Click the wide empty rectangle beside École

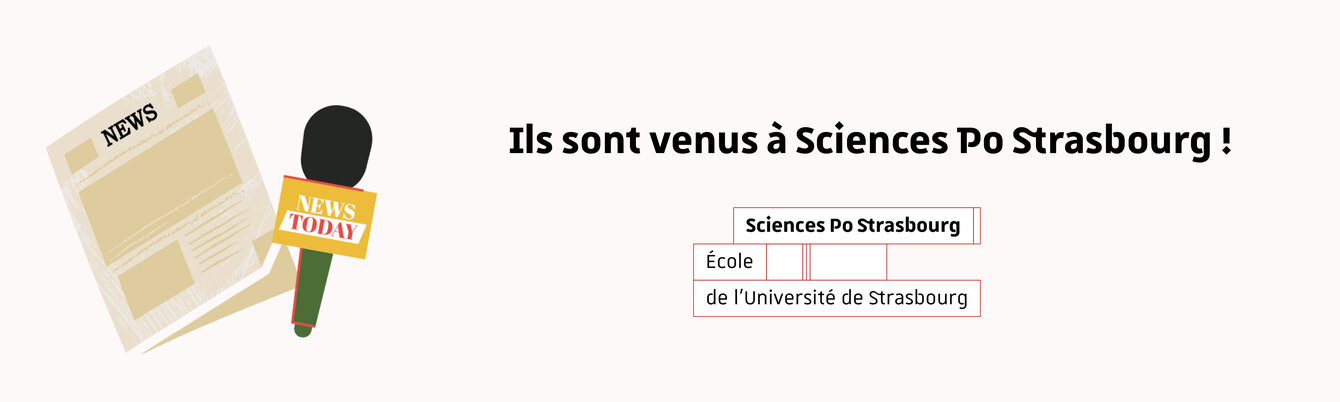click(848, 262)
